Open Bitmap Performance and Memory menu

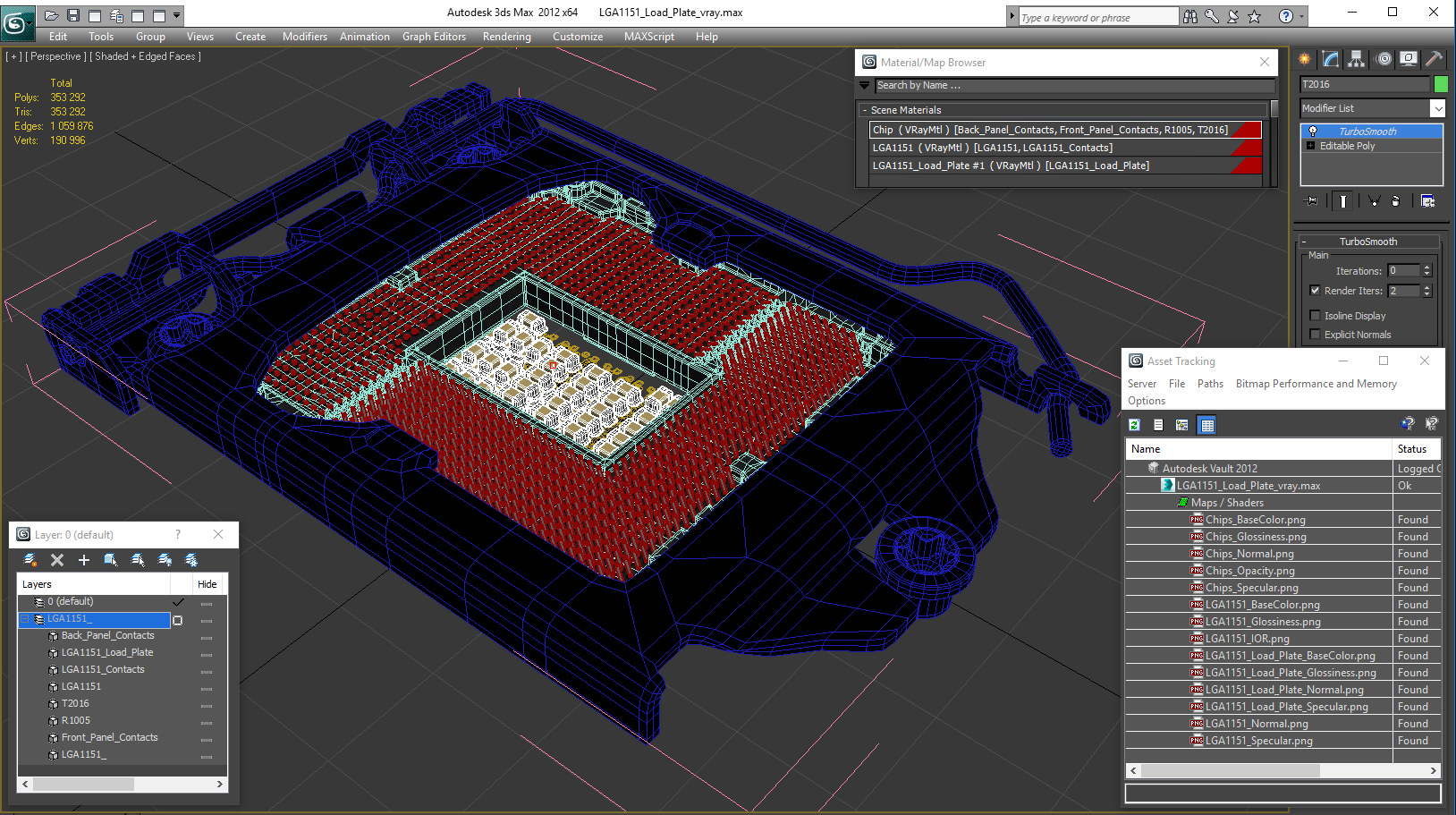[x=1316, y=384]
